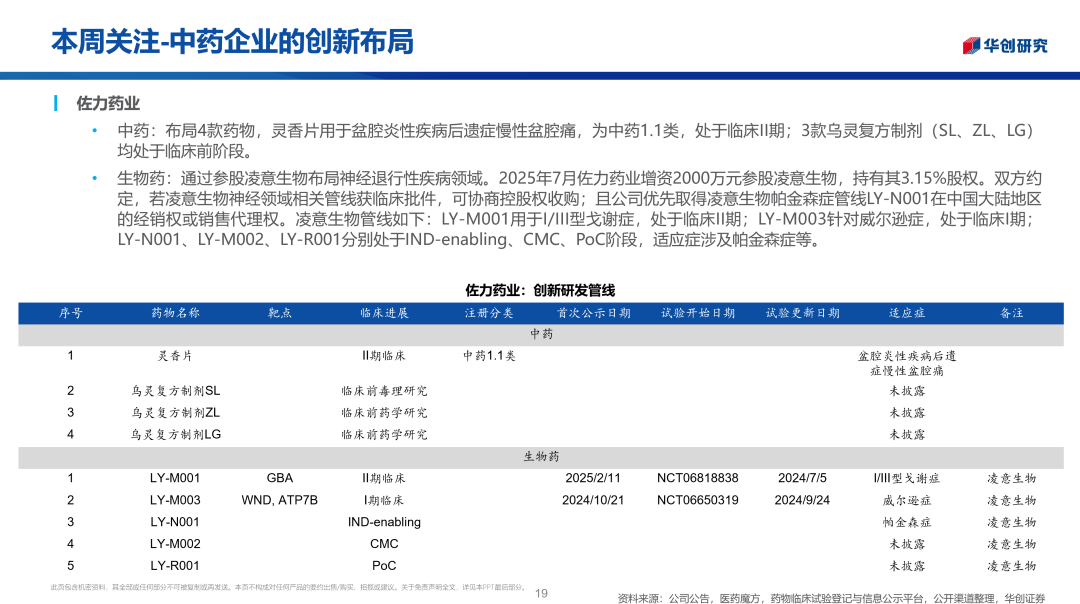Click the 2024/10/21 date cell

(593, 500)
